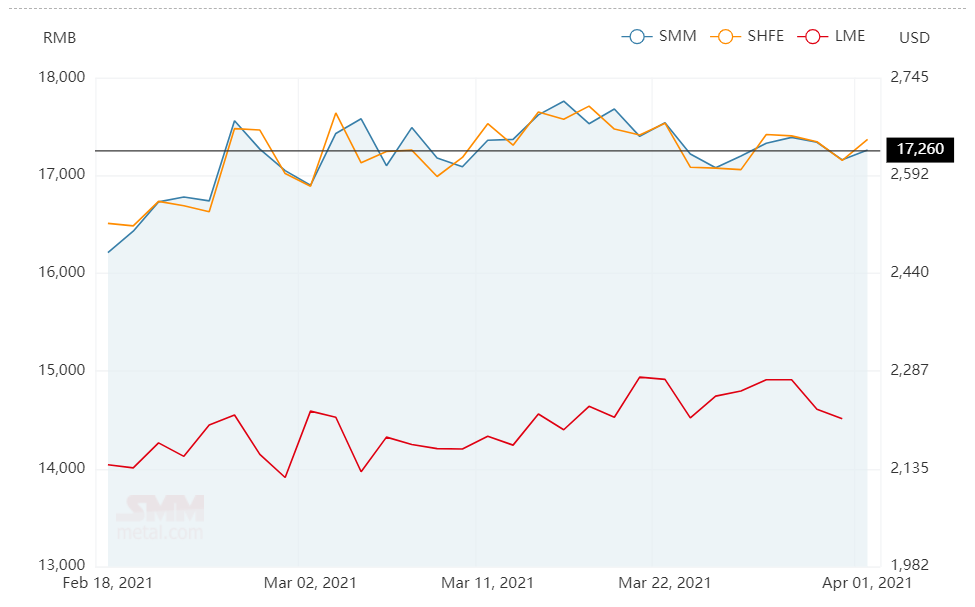Viewport: 975px width, 607px height.
Task: Toggle the SHFE series in the legend
Action: (747, 36)
